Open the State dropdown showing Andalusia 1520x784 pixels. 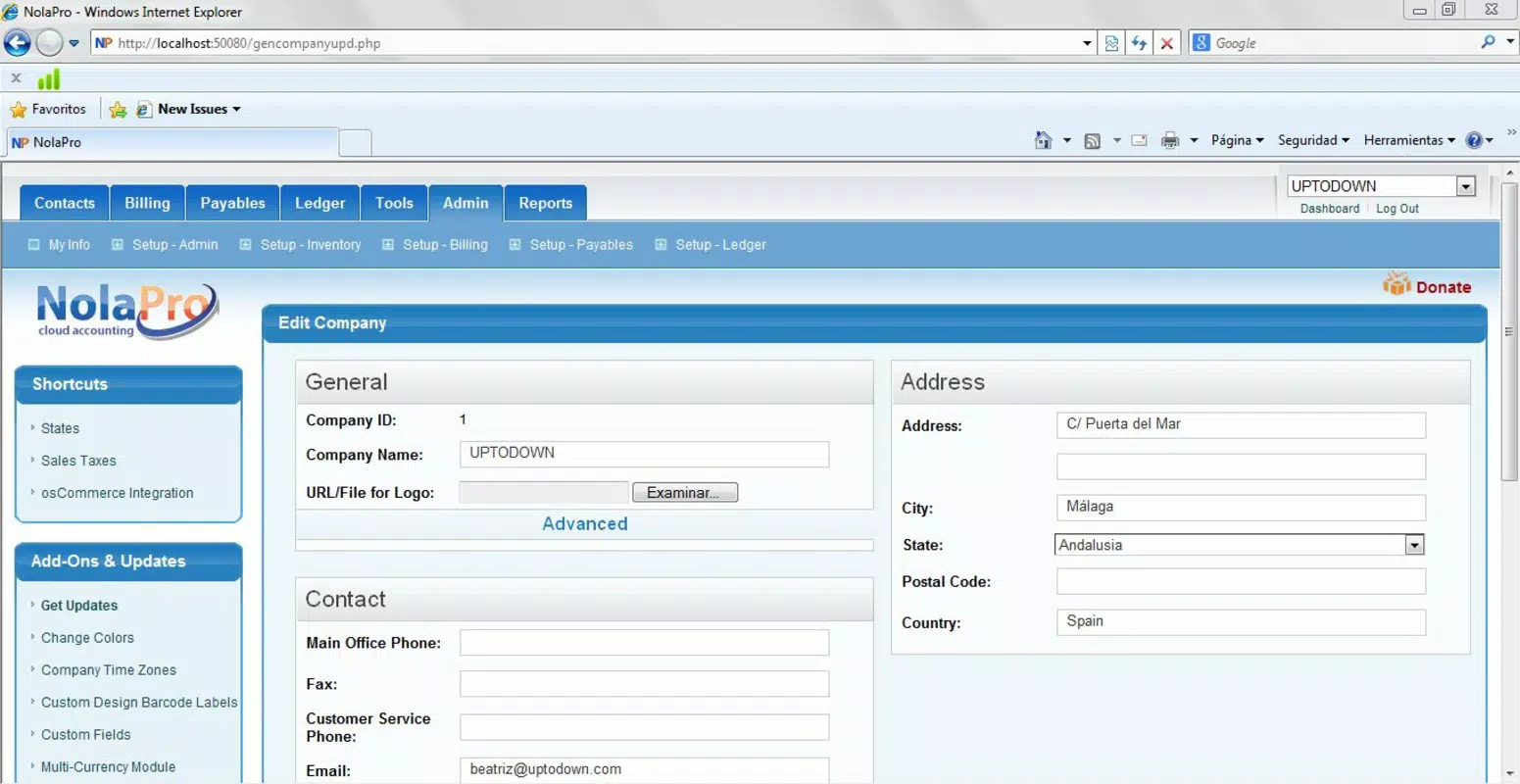tap(1239, 545)
